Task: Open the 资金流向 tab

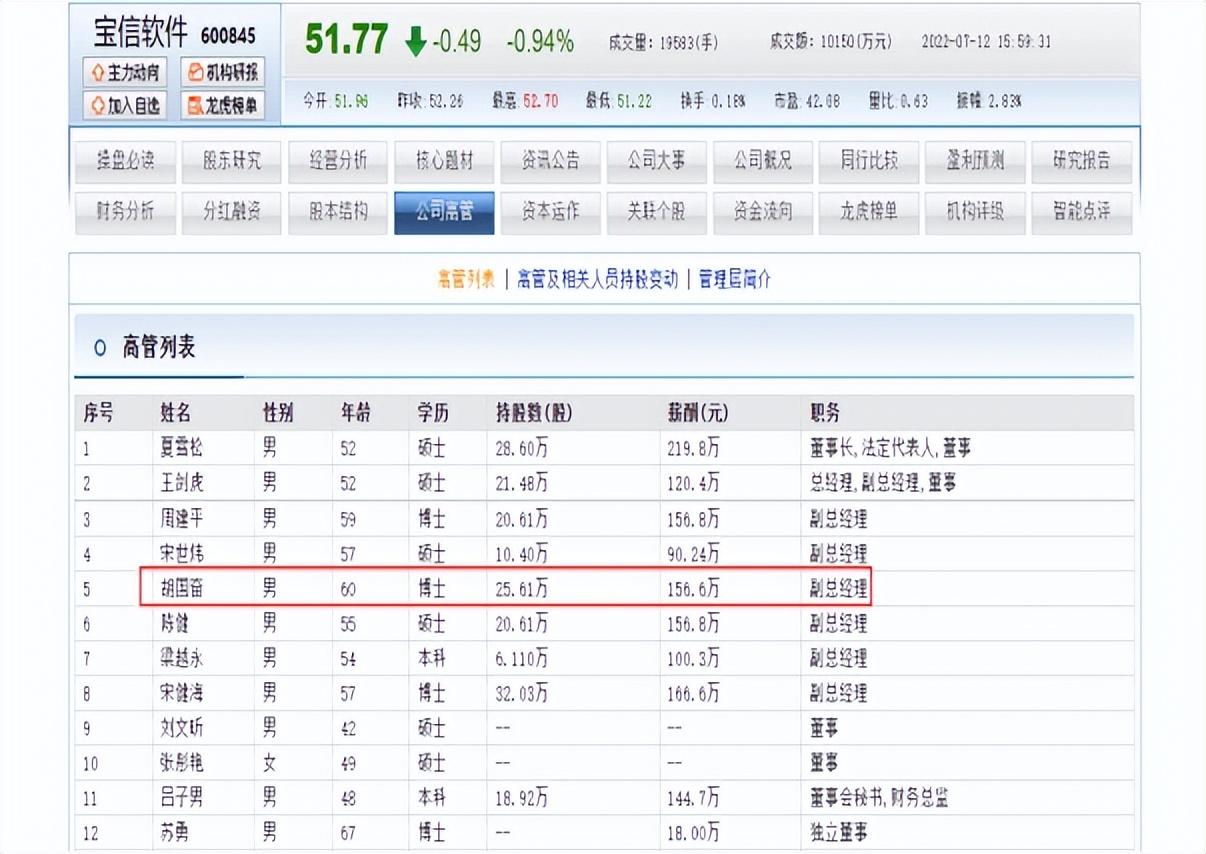Action: click(762, 212)
